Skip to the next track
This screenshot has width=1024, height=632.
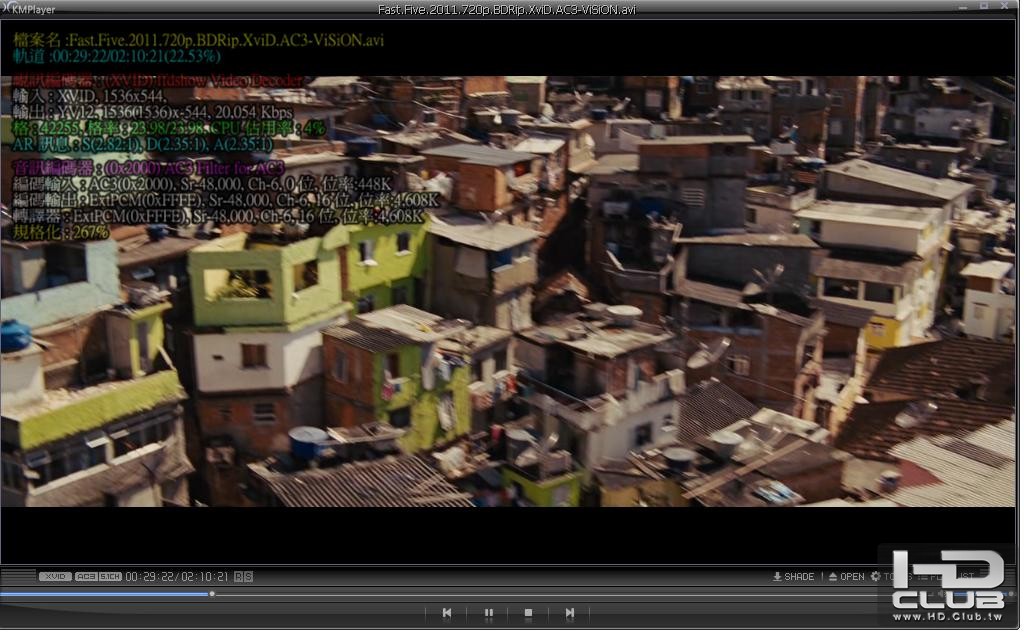coord(571,614)
